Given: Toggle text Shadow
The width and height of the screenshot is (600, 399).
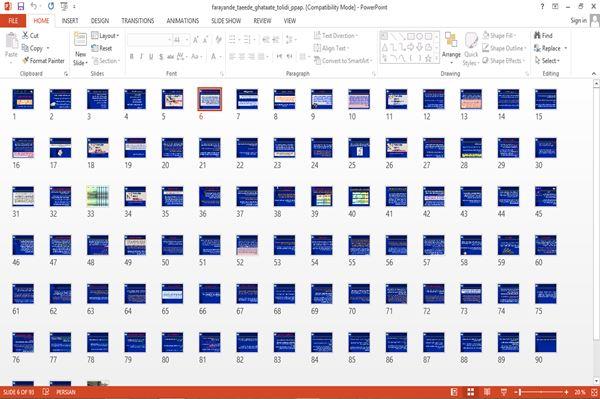Looking at the screenshot, I should (161, 57).
